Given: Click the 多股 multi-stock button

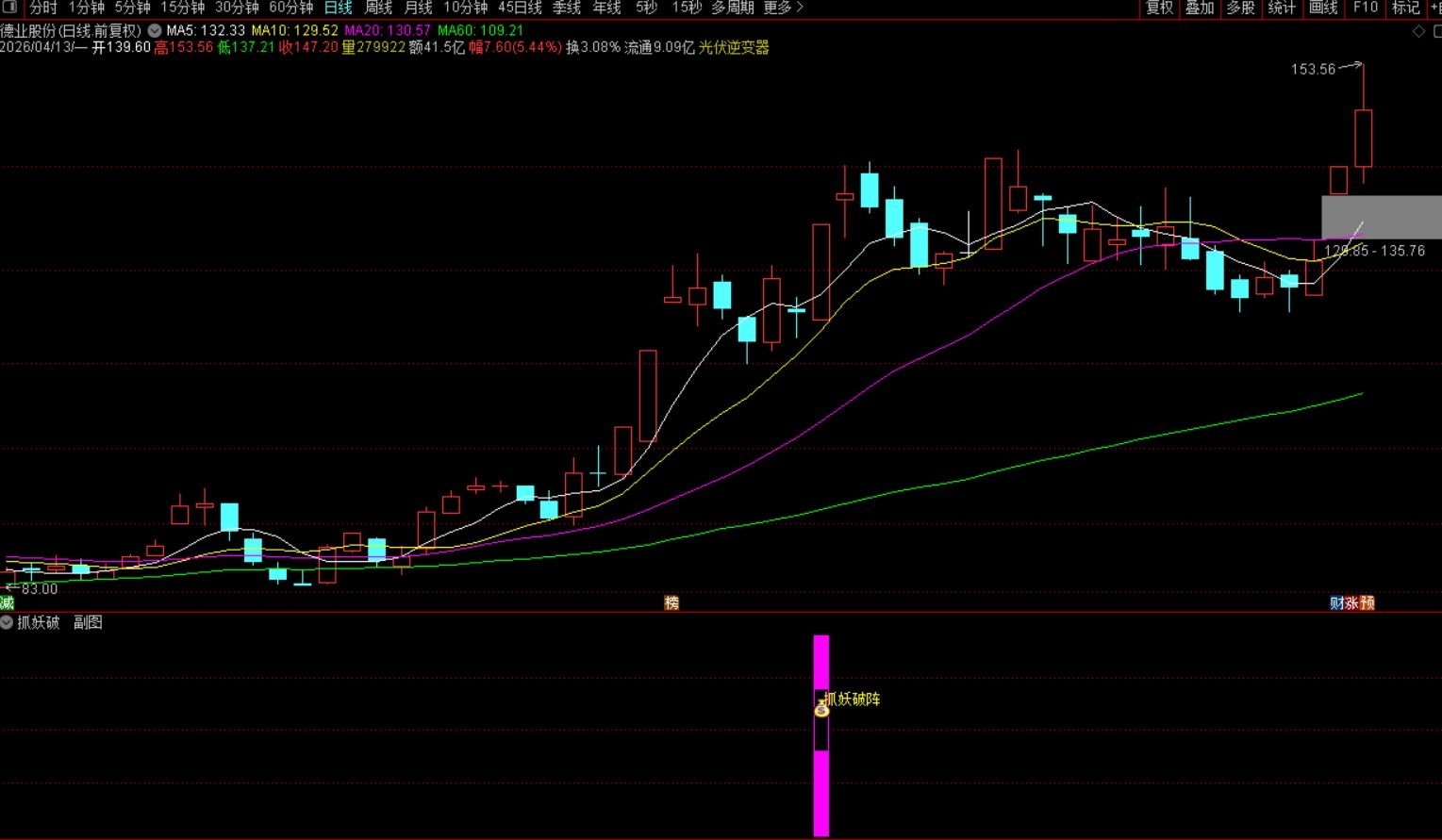Looking at the screenshot, I should (1241, 8).
